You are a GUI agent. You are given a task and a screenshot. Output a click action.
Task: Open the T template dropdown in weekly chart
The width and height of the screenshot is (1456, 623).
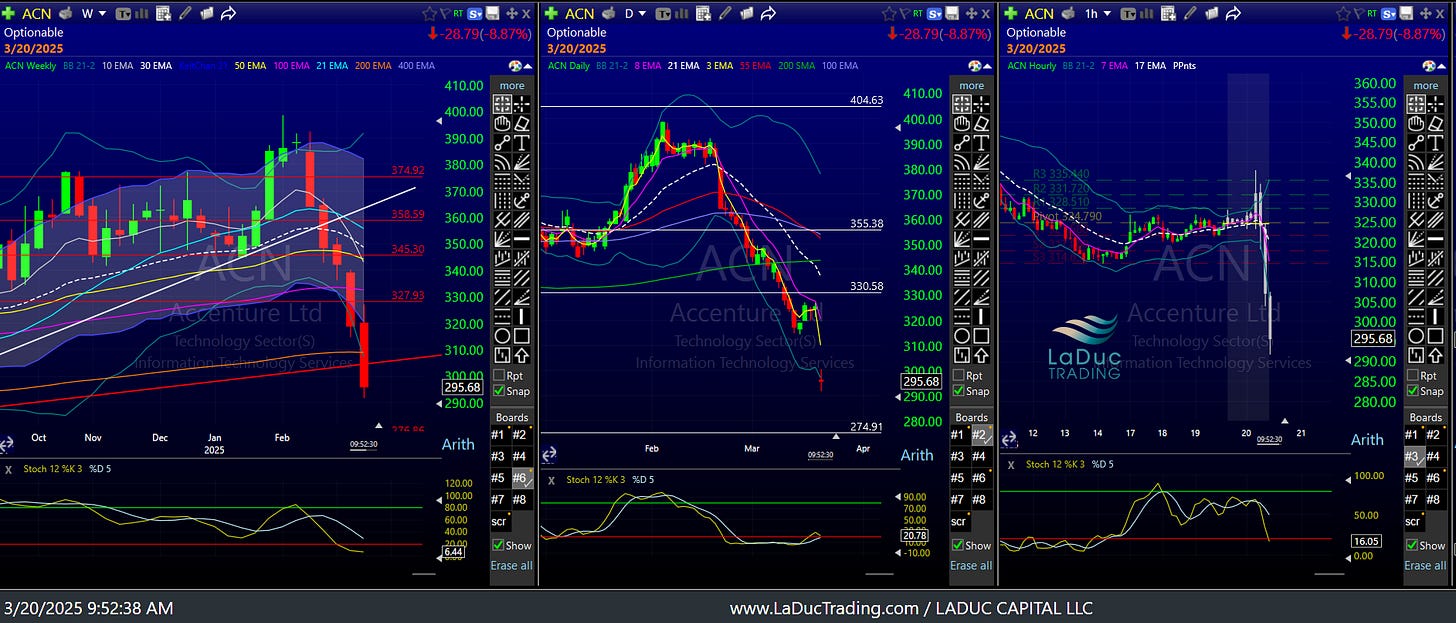[124, 14]
